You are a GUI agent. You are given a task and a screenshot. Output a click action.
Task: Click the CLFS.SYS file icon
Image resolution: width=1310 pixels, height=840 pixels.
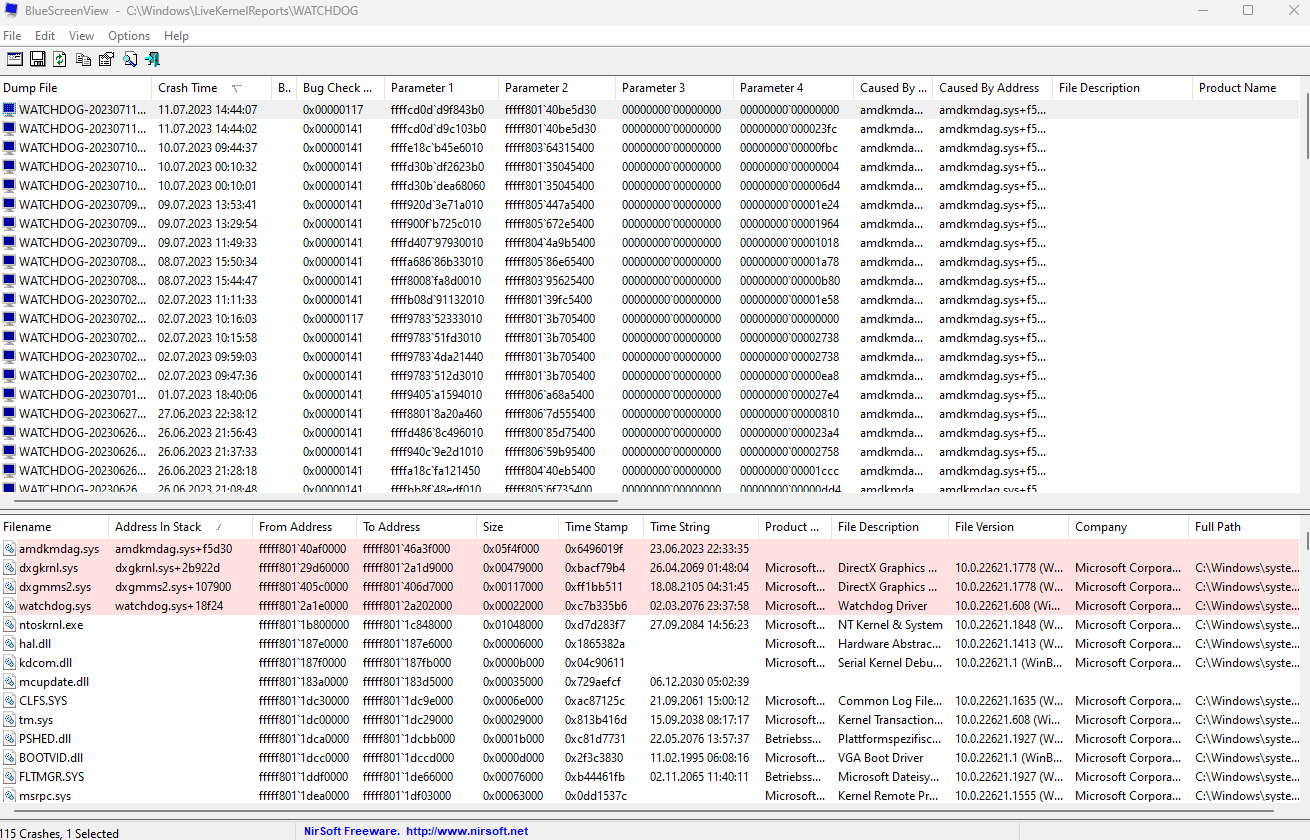(9, 701)
